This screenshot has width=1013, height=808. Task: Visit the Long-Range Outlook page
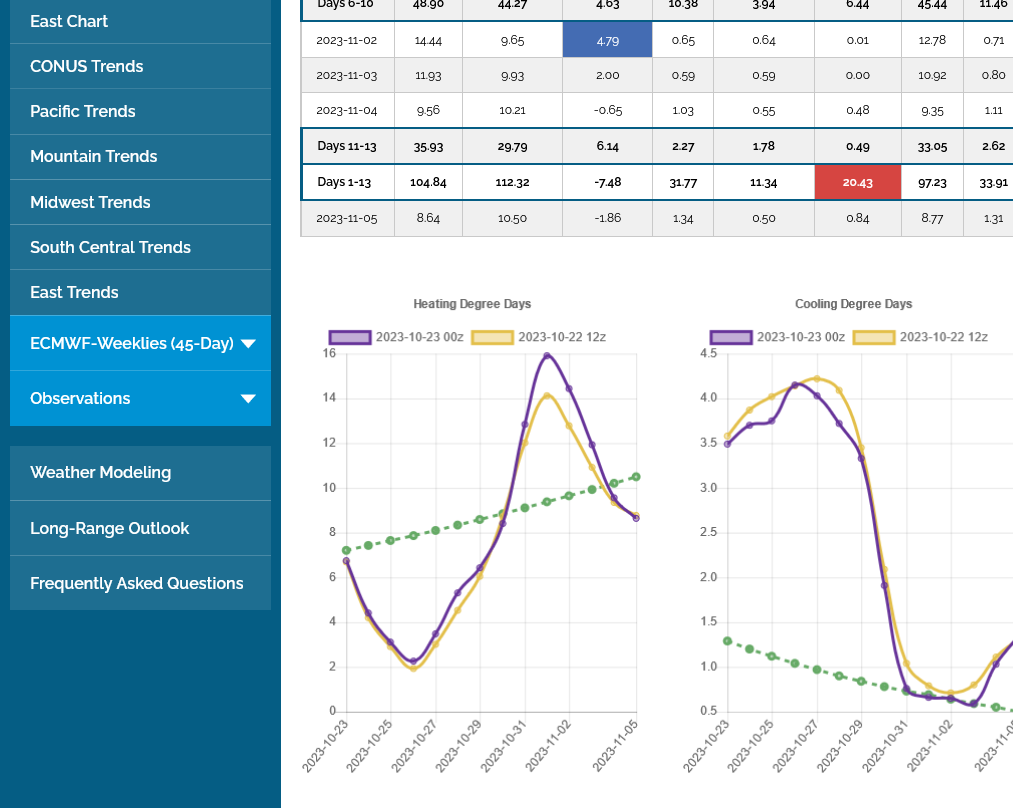click(109, 528)
